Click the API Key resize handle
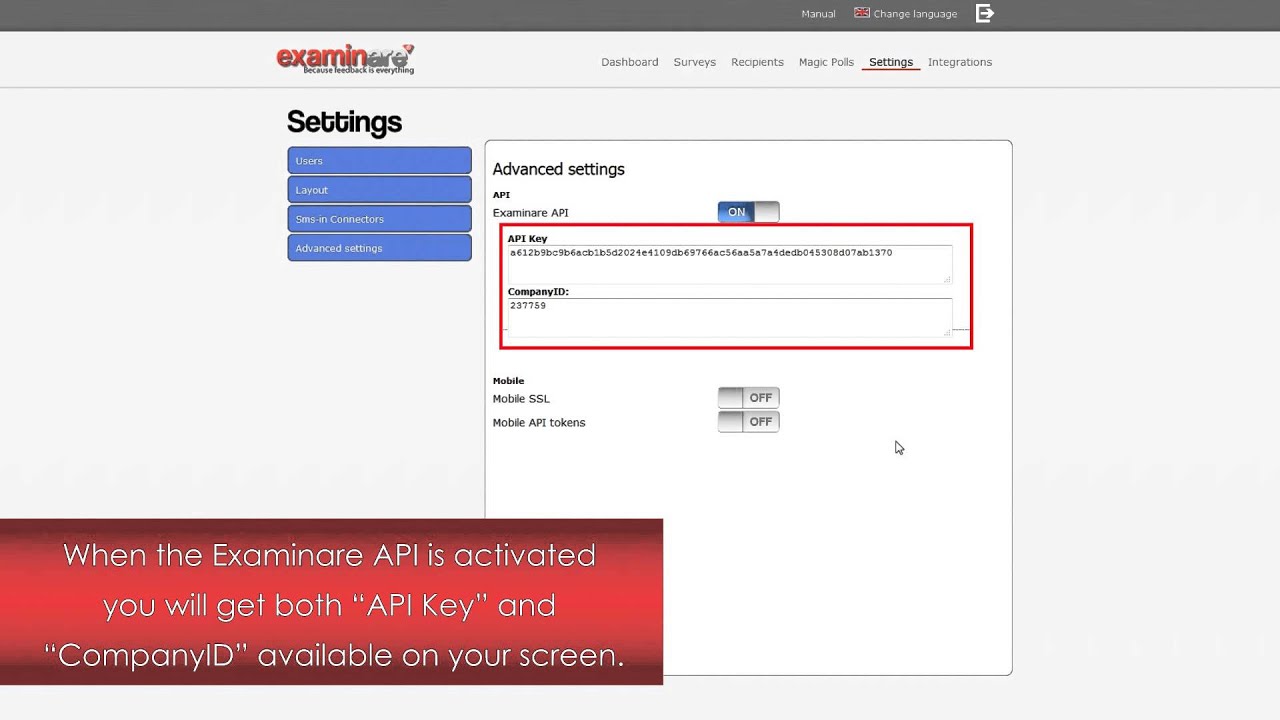The image size is (1280, 720). click(x=947, y=279)
